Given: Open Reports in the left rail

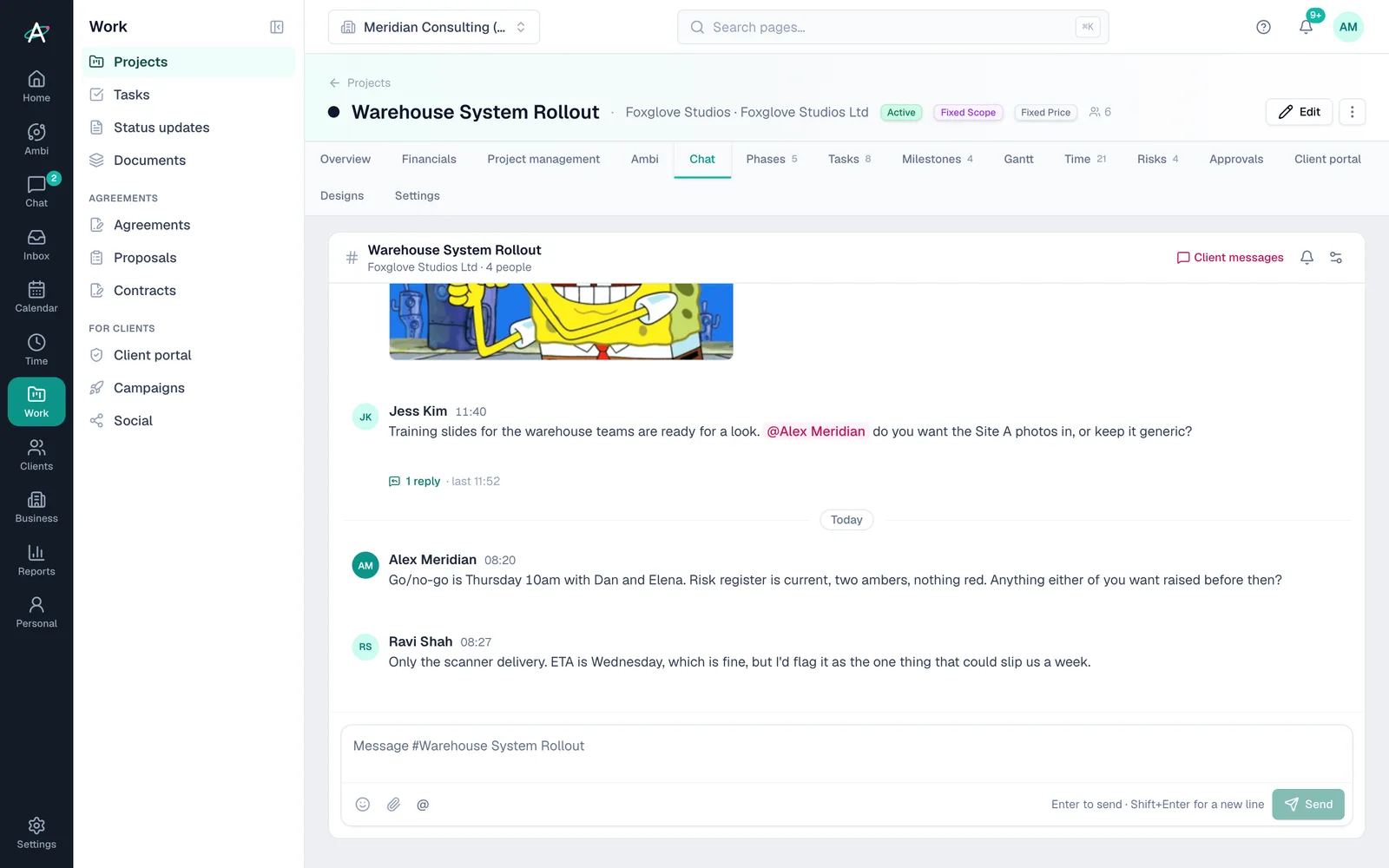Looking at the screenshot, I should 36,559.
